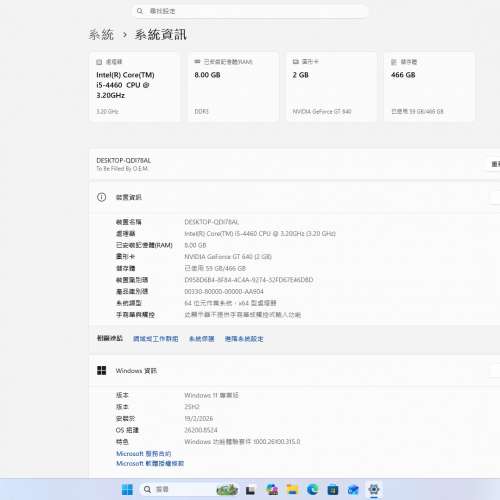Click the taskbar search magnifier icon
Screen dimensions: 500x500
pyautogui.click(x=147, y=489)
